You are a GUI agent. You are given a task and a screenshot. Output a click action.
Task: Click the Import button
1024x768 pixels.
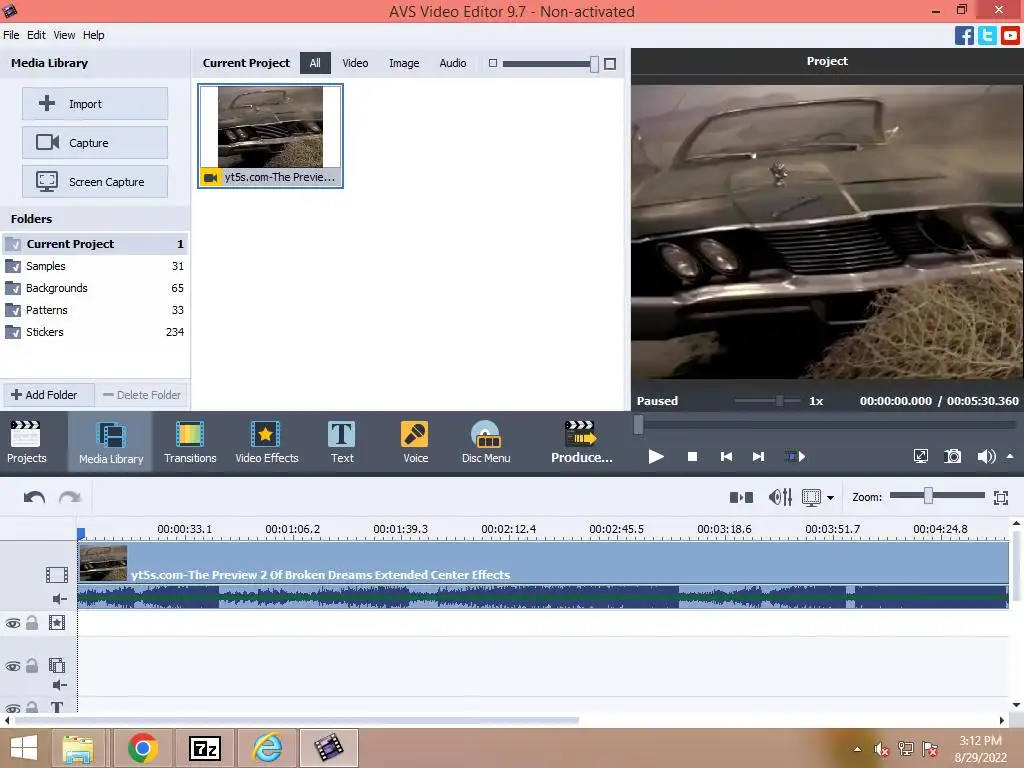coord(95,104)
